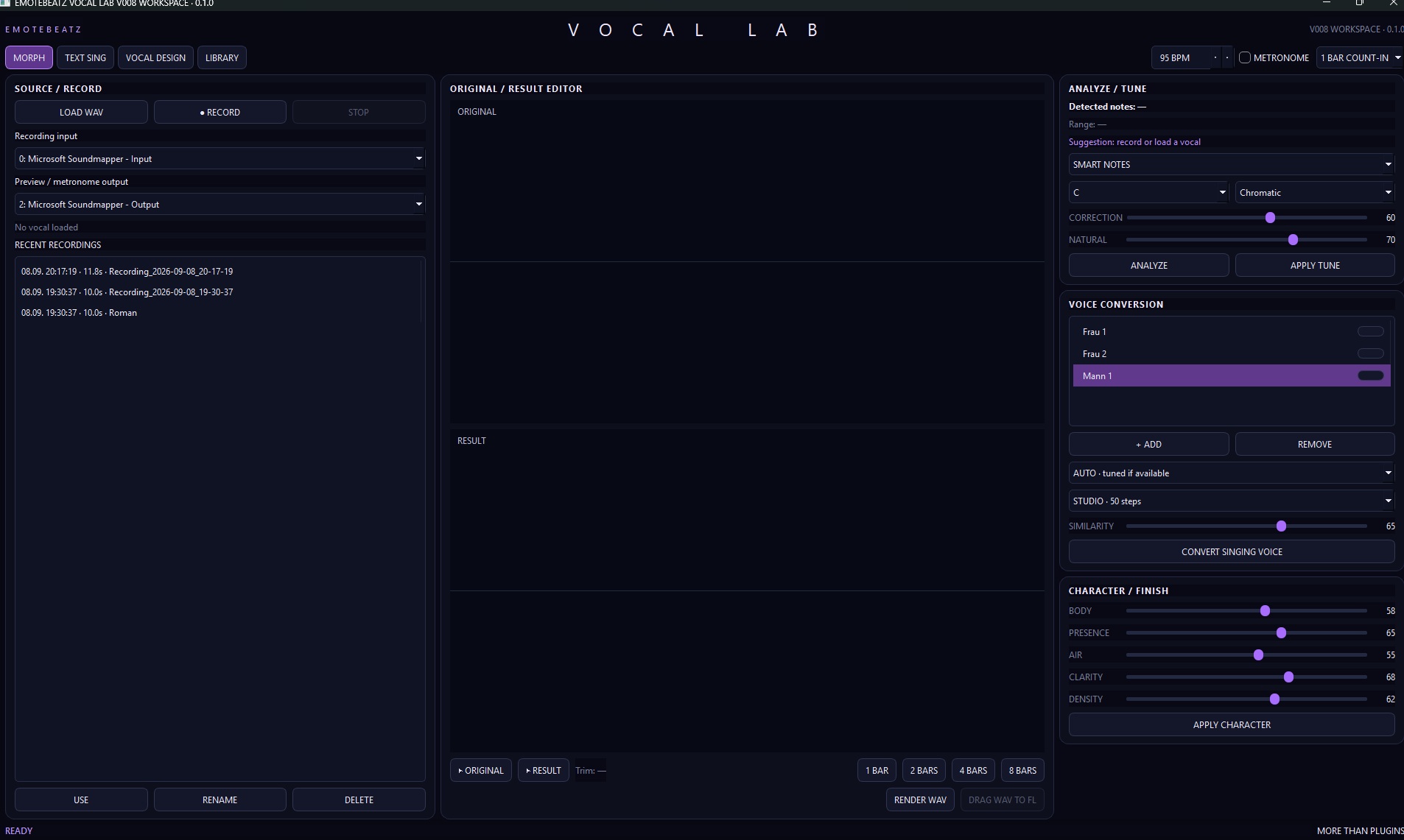Click the RESULT waveform area

pos(747,591)
